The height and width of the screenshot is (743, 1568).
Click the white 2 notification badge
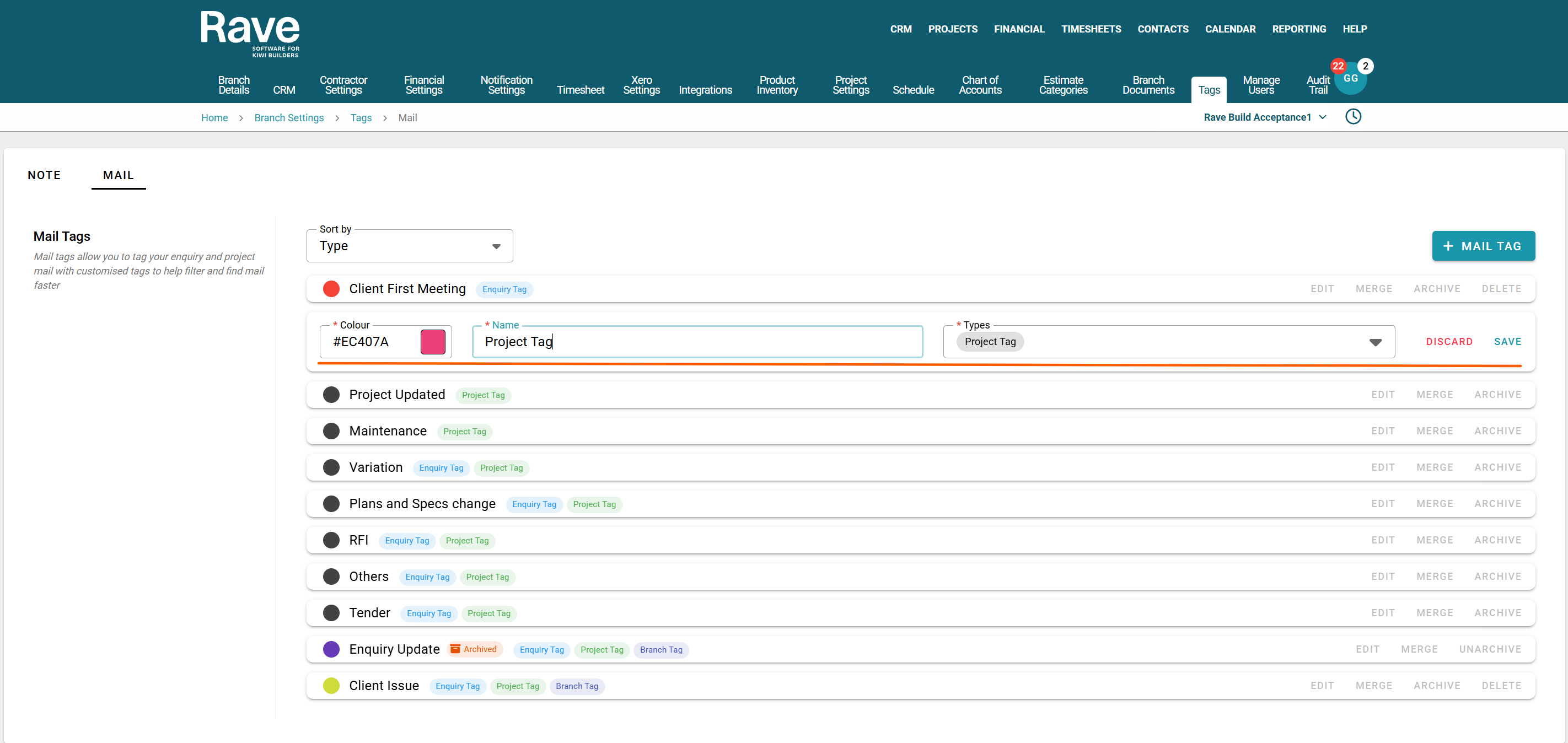tap(1365, 66)
